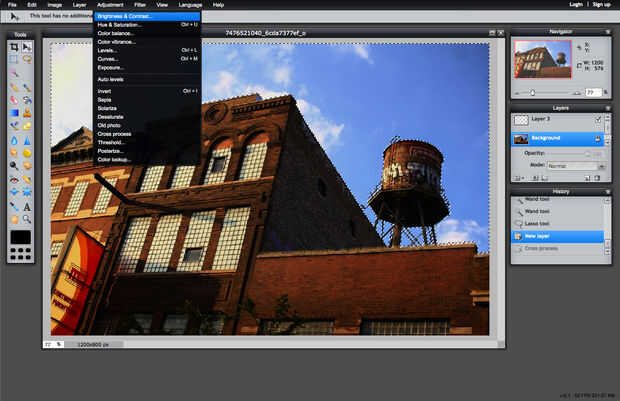Collapse the History panel
Screen dimensions: 620x401
point(607,192)
